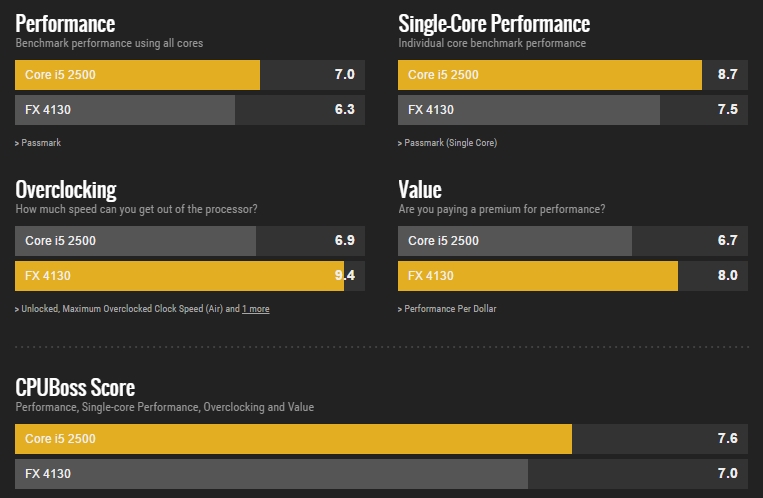The width and height of the screenshot is (763, 498).
Task: Expand Unlocked, Maximum Overclocked Clock Speed details
Action: 127,309
